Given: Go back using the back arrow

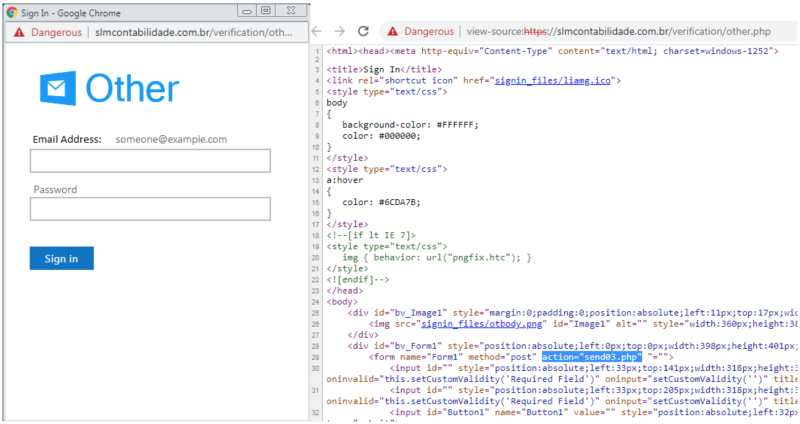Looking at the screenshot, I should click(x=317, y=32).
